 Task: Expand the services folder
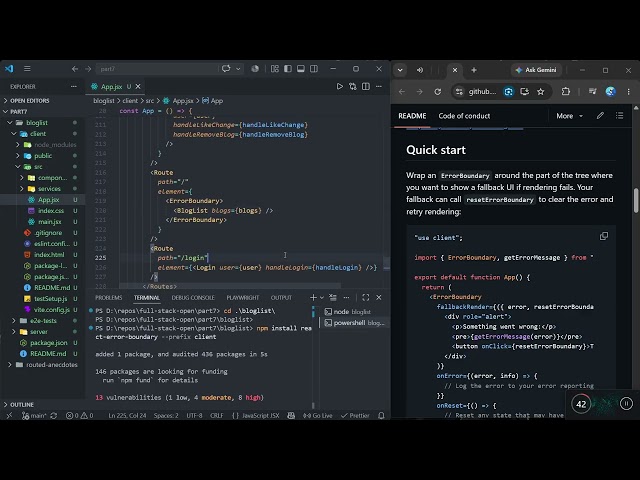pos(49,189)
